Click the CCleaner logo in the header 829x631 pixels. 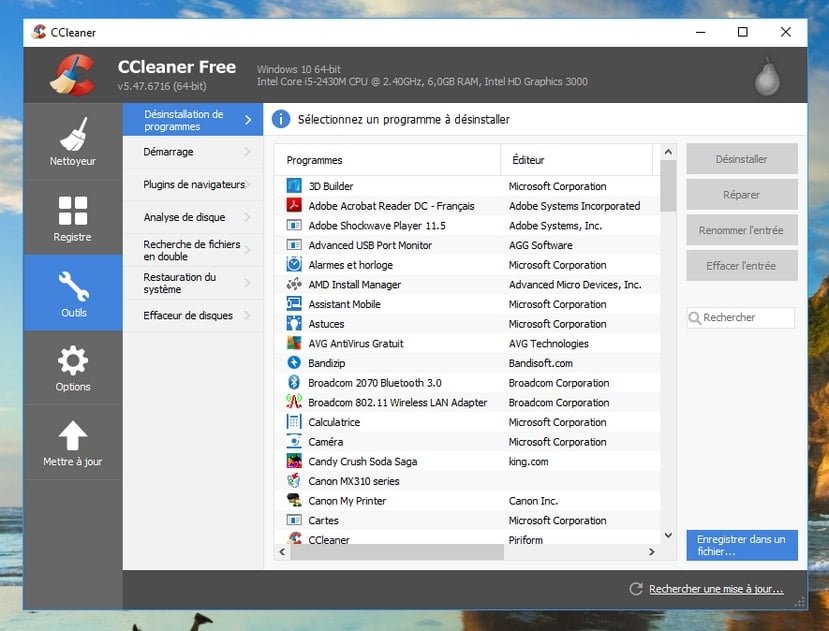coord(72,75)
